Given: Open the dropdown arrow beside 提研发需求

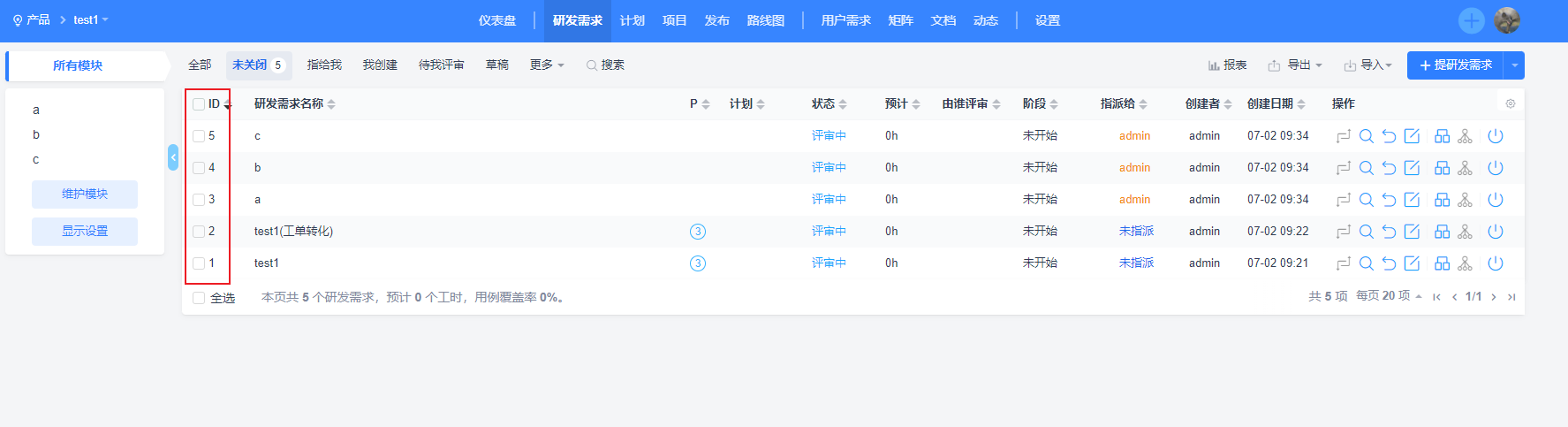Looking at the screenshot, I should pyautogui.click(x=1515, y=65).
